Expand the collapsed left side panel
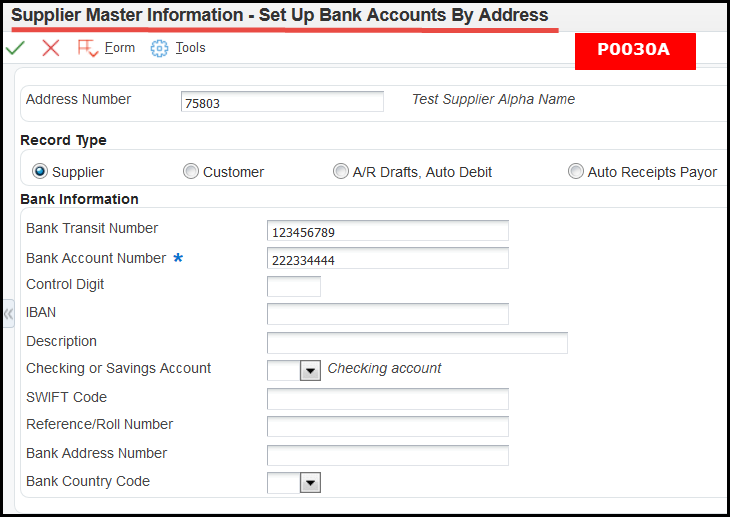Image resolution: width=730 pixels, height=517 pixels. [x=8, y=314]
